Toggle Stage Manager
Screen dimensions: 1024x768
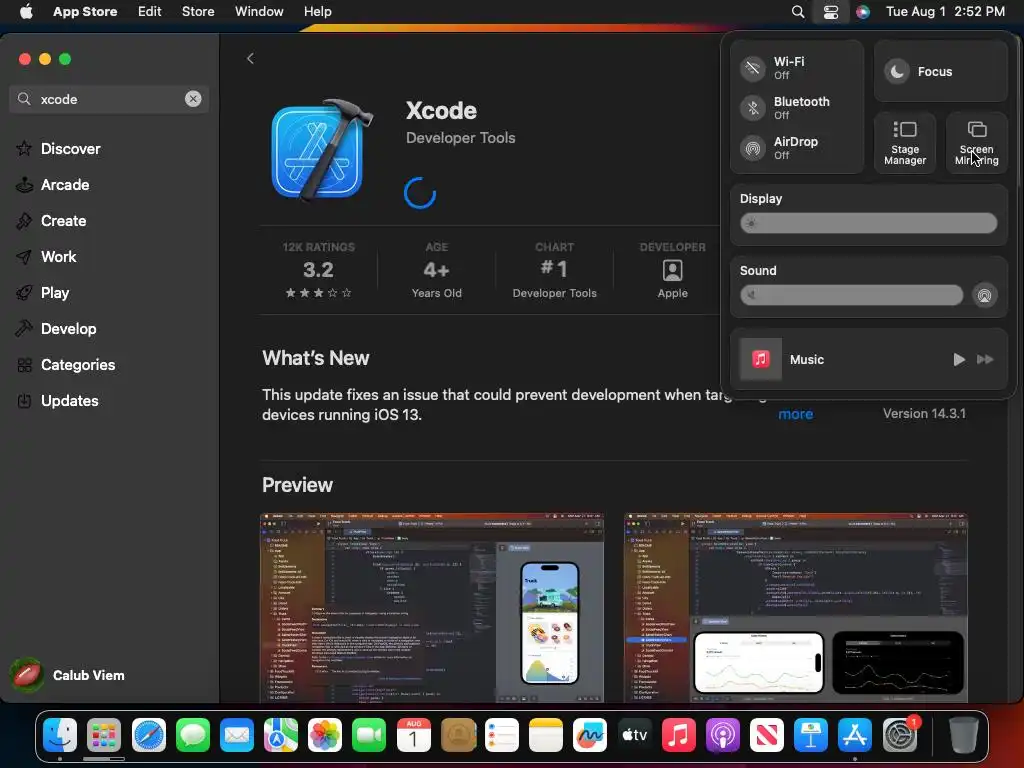coord(904,142)
